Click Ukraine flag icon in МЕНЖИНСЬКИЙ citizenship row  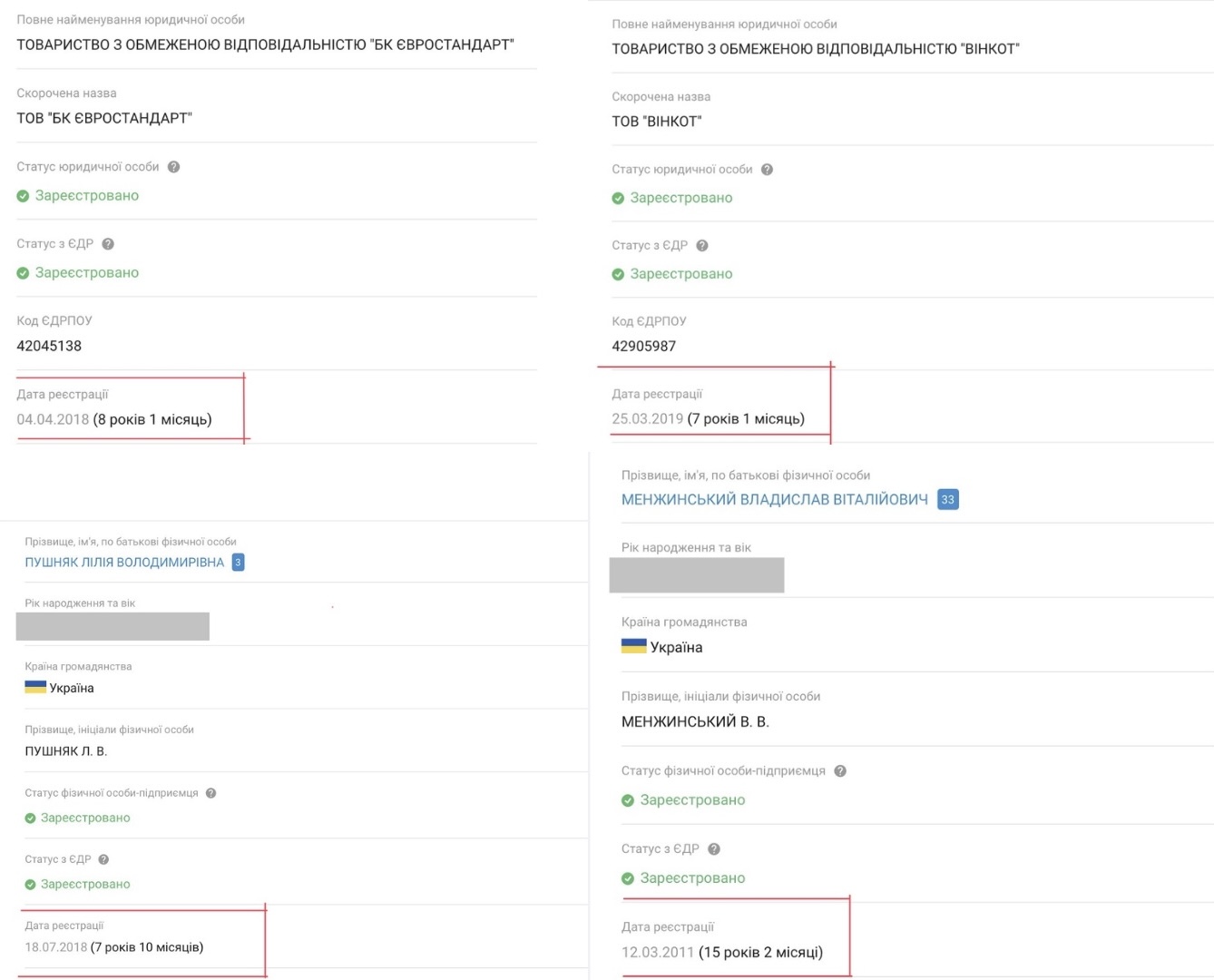tap(633, 646)
